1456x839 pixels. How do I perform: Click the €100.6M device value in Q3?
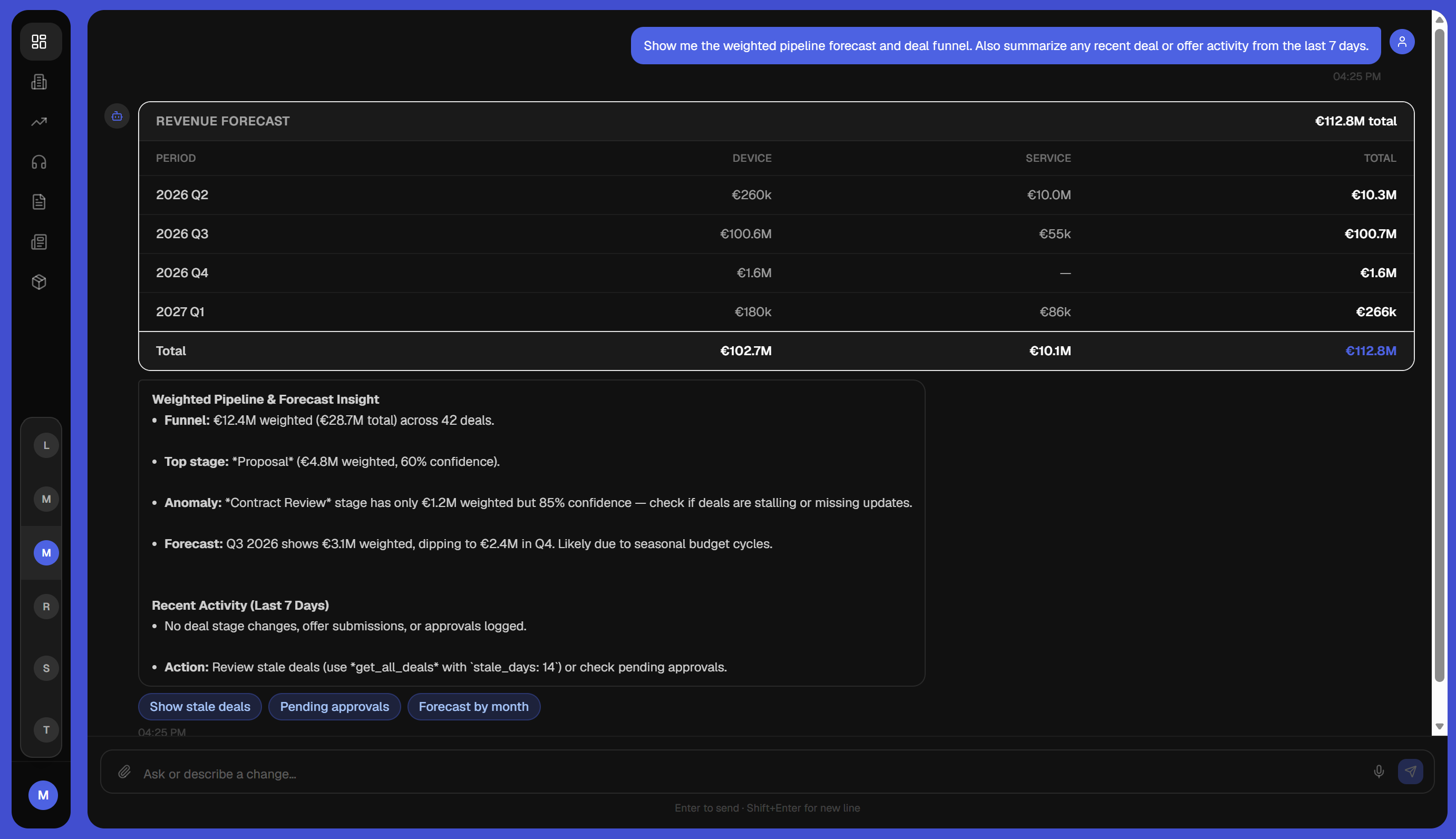click(745, 234)
